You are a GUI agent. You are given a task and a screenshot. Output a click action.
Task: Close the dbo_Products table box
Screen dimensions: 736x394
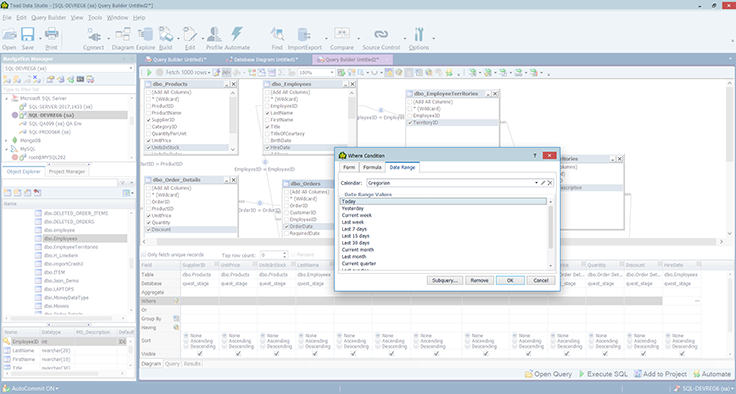tap(233, 84)
